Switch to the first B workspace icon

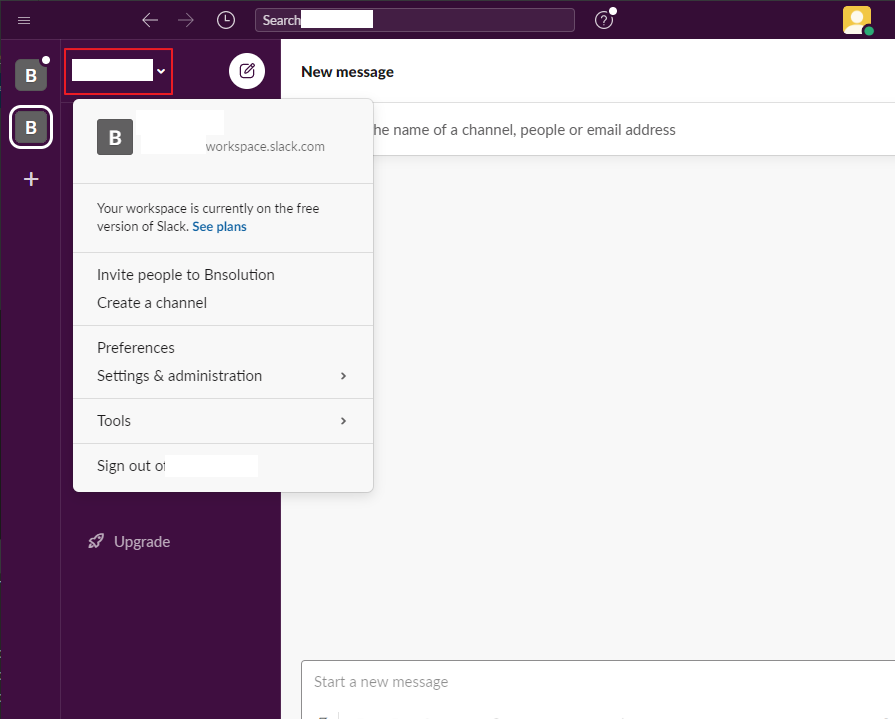[x=31, y=75]
